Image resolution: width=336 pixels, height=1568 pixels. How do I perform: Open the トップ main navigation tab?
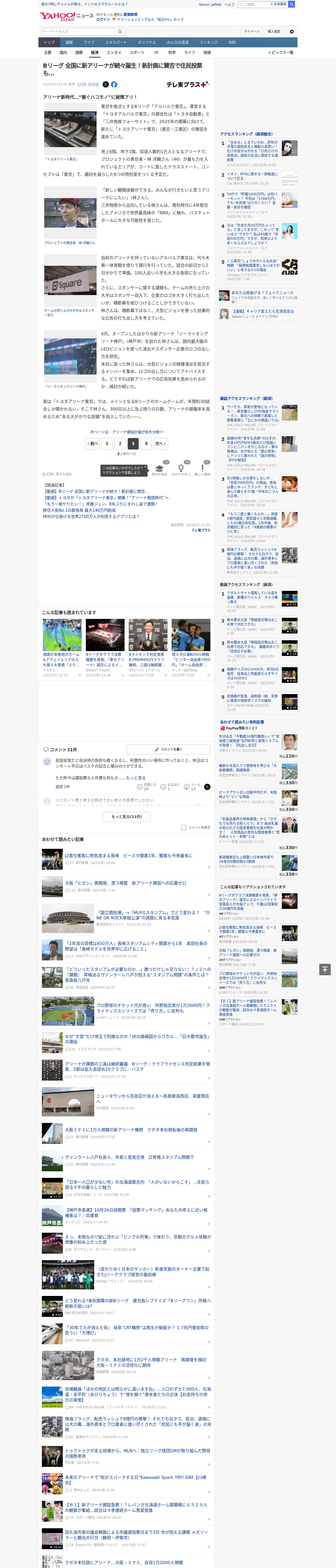point(49,43)
